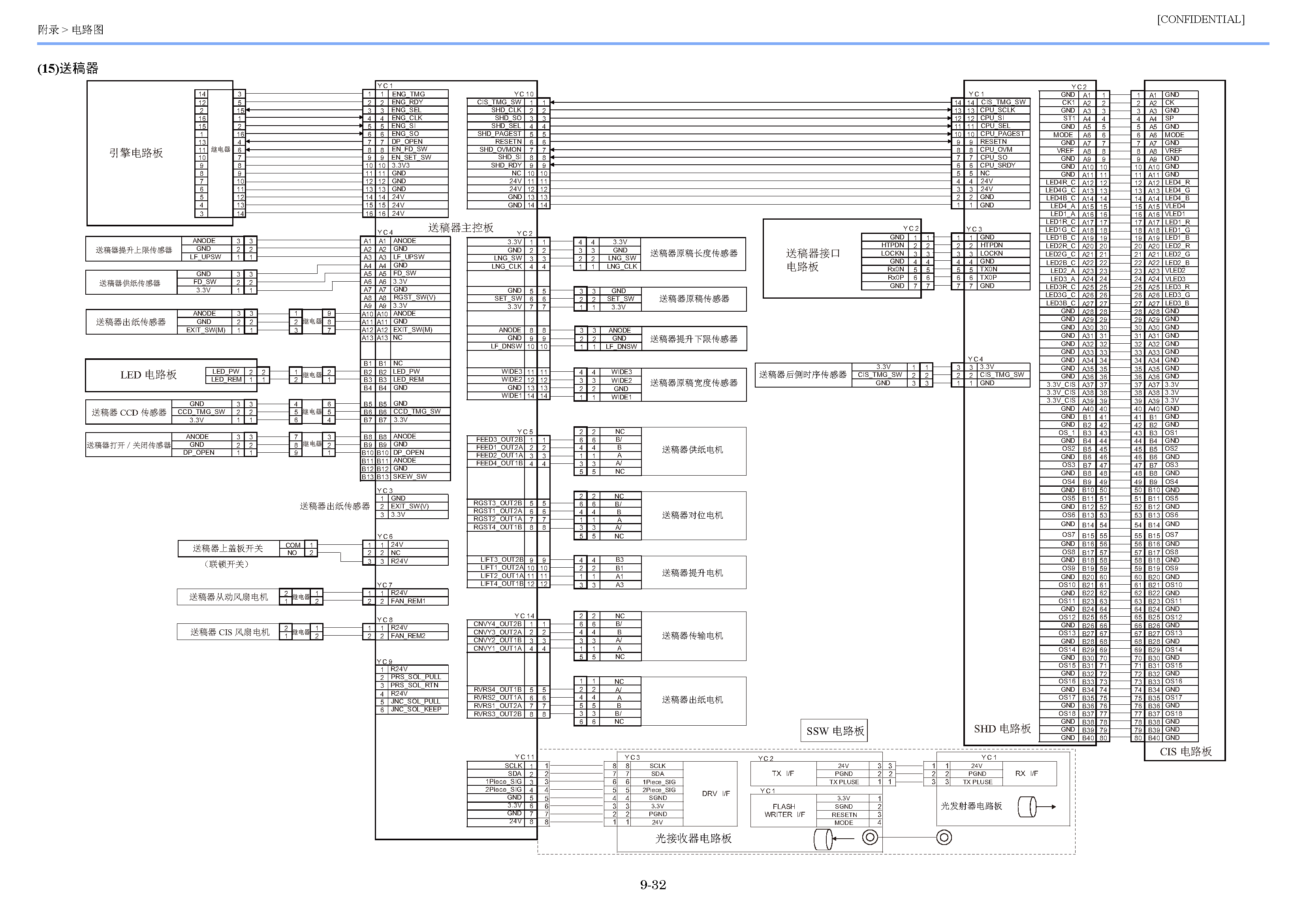Click the CNVY4_OUT2B signal label
This screenshot has height=924, width=1307.
498,624
